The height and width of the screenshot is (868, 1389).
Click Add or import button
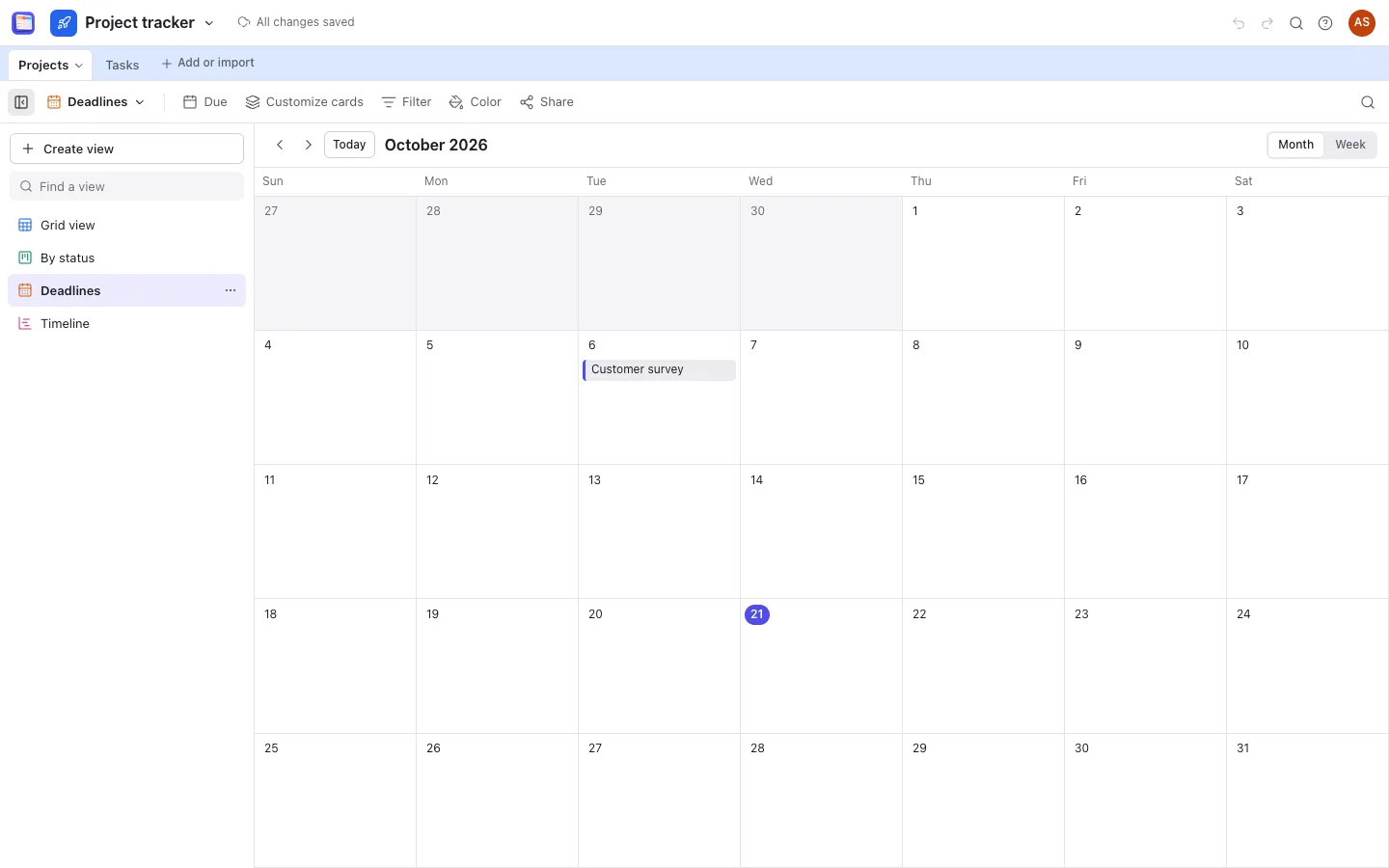coord(207,63)
